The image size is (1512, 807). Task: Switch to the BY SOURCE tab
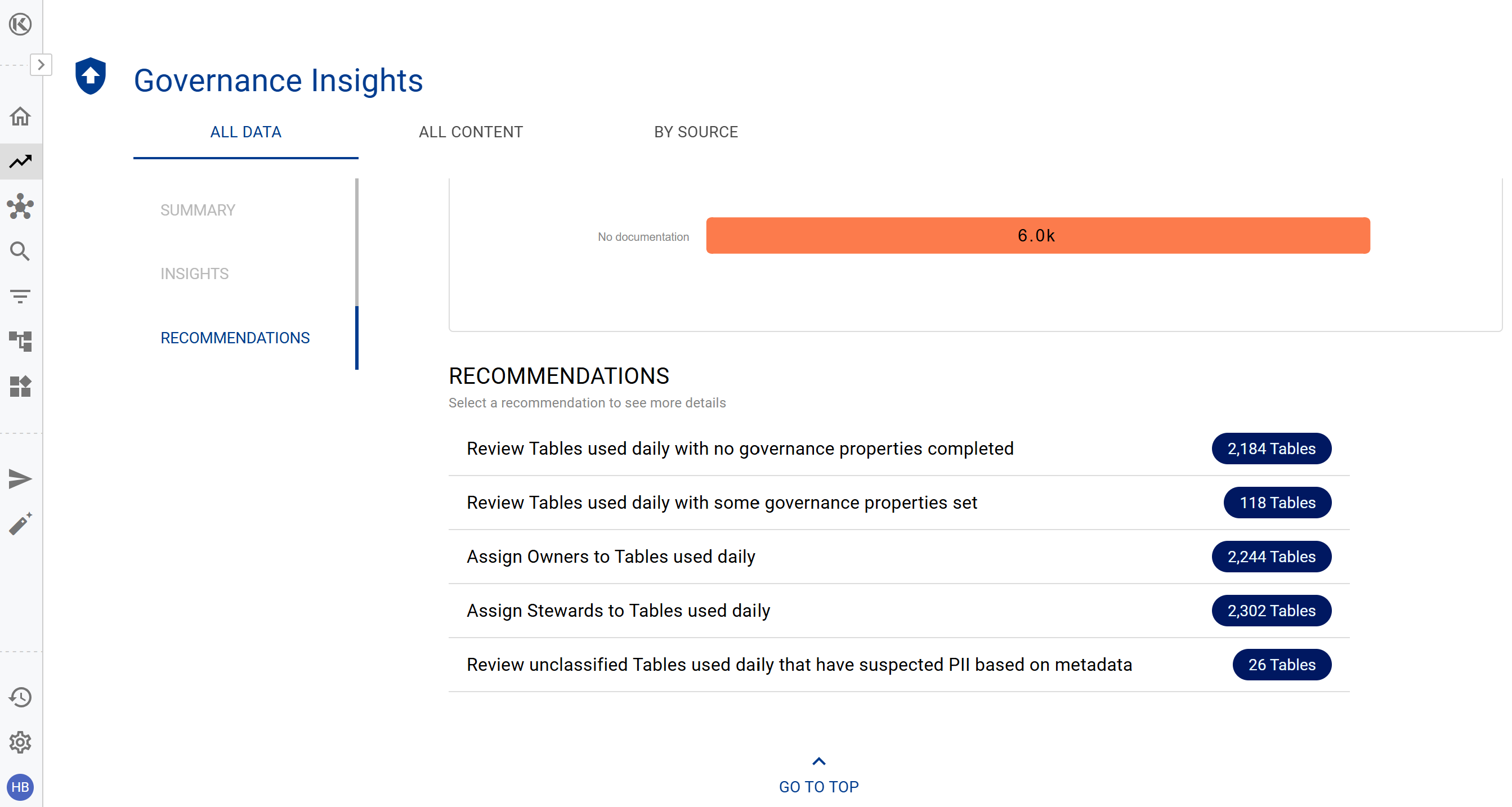pos(696,132)
